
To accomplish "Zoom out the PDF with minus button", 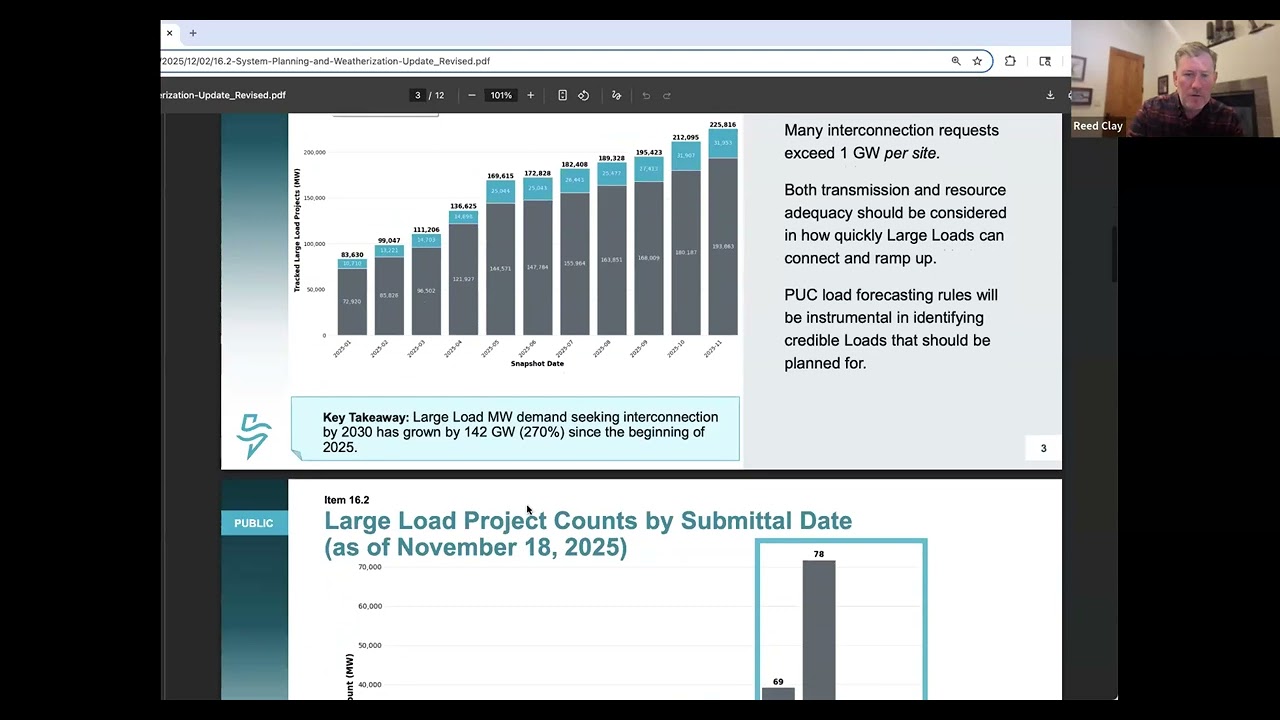I will click(472, 95).
